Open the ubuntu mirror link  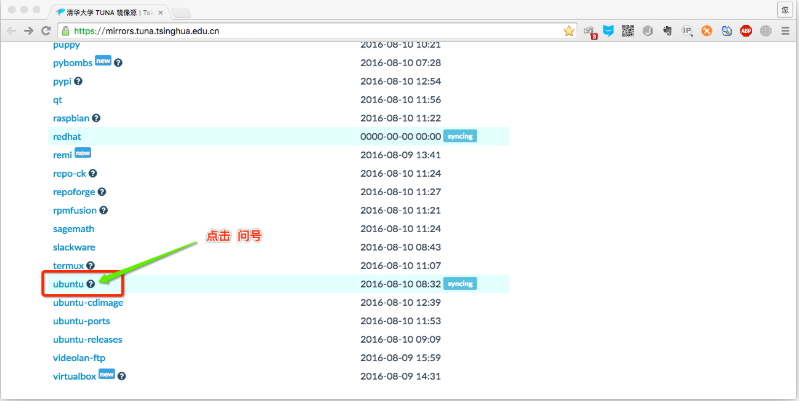[68, 284]
